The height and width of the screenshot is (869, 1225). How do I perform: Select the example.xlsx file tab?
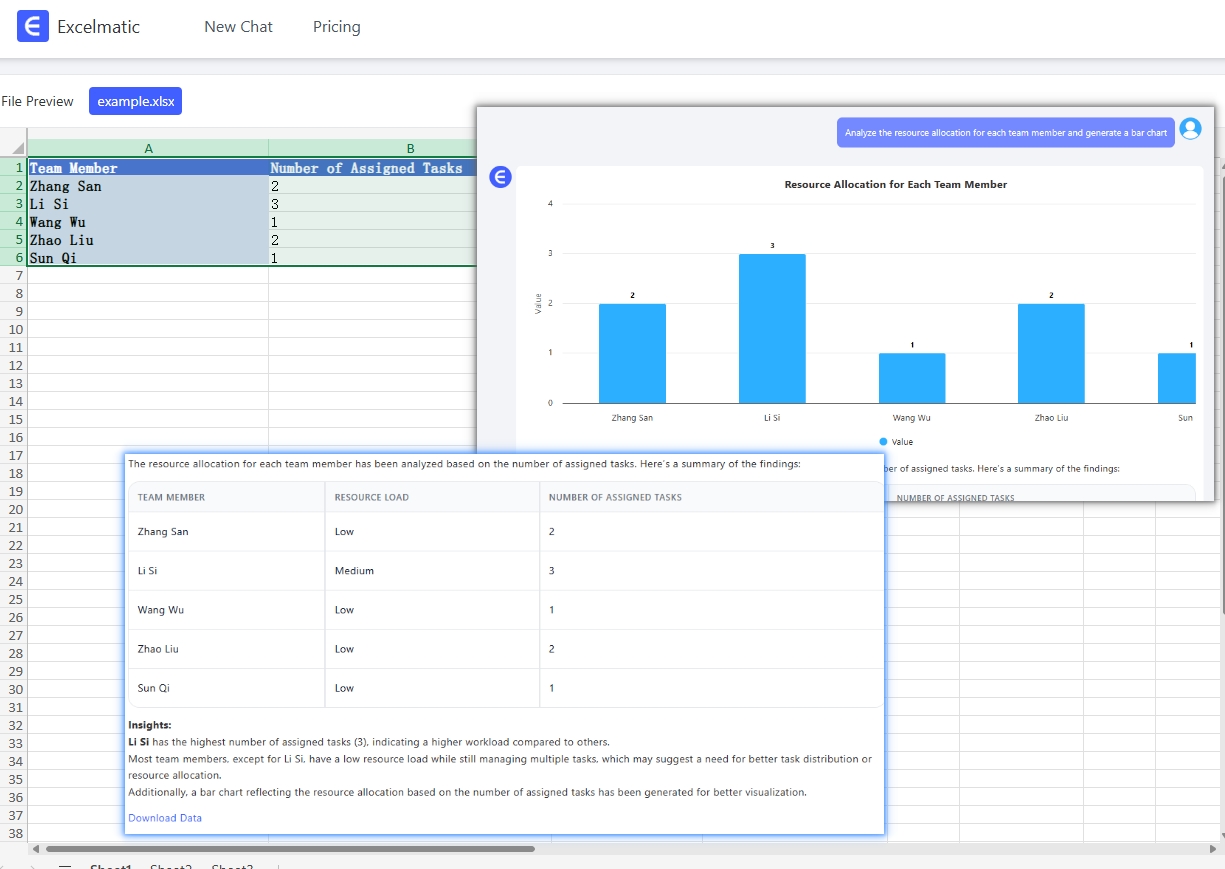(135, 101)
